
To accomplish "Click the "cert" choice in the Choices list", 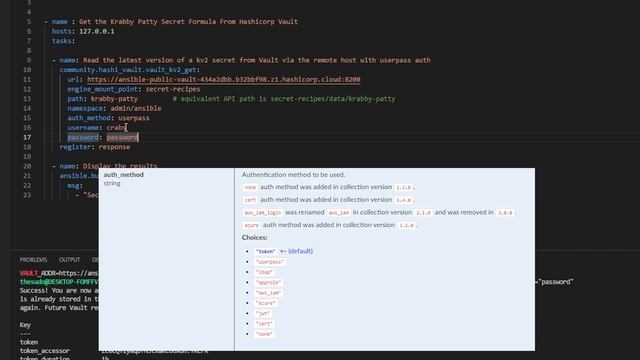I will tap(264, 324).
